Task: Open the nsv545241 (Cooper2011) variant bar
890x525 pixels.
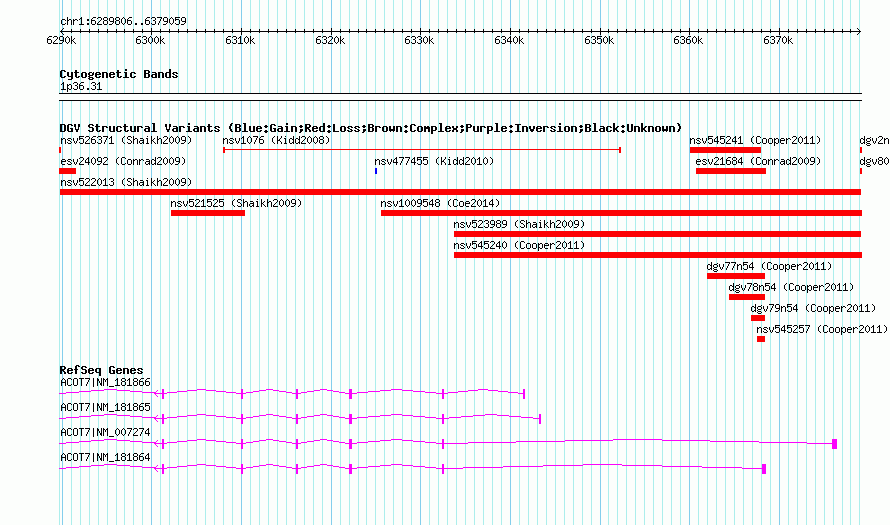Action: [725, 150]
